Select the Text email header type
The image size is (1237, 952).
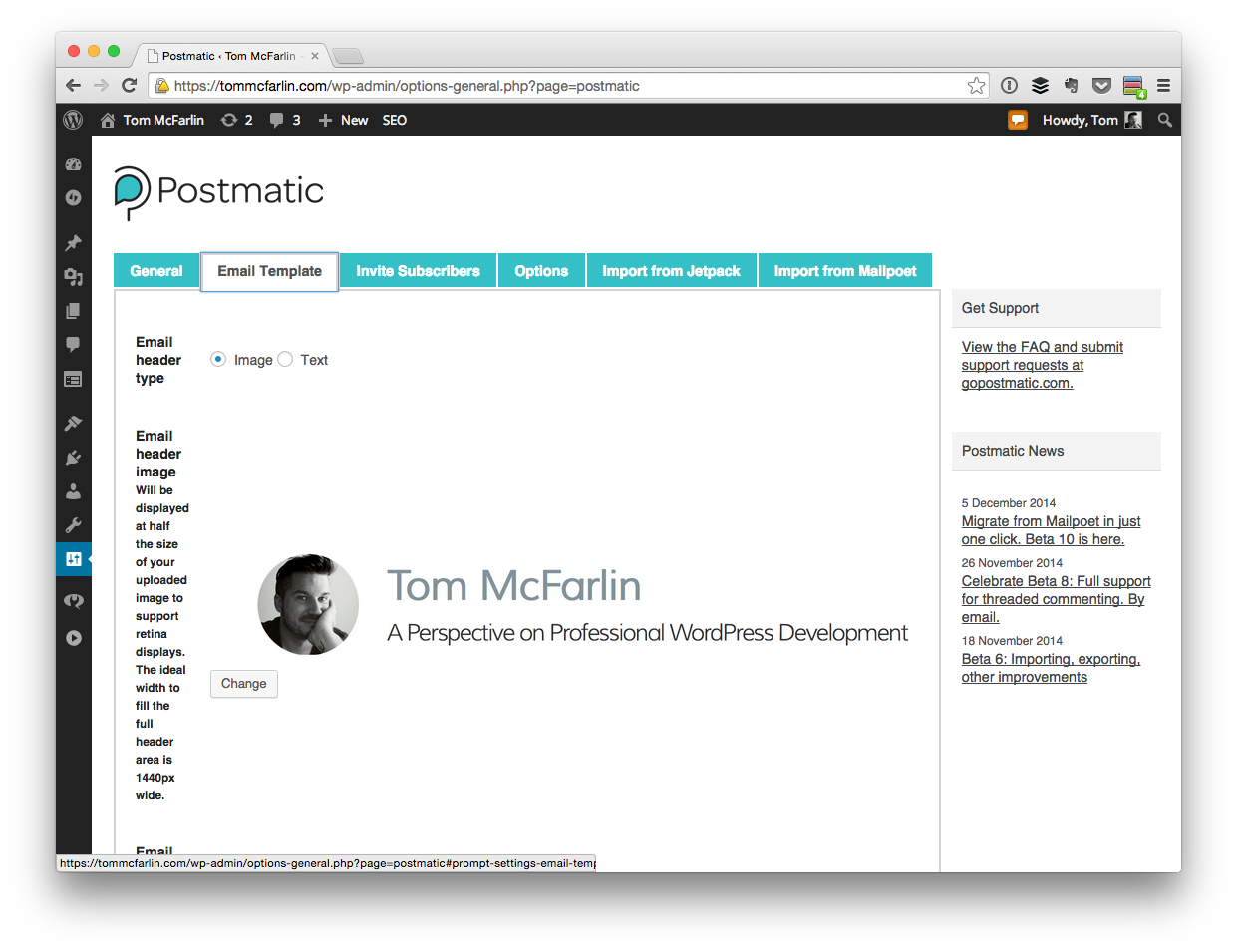point(285,359)
